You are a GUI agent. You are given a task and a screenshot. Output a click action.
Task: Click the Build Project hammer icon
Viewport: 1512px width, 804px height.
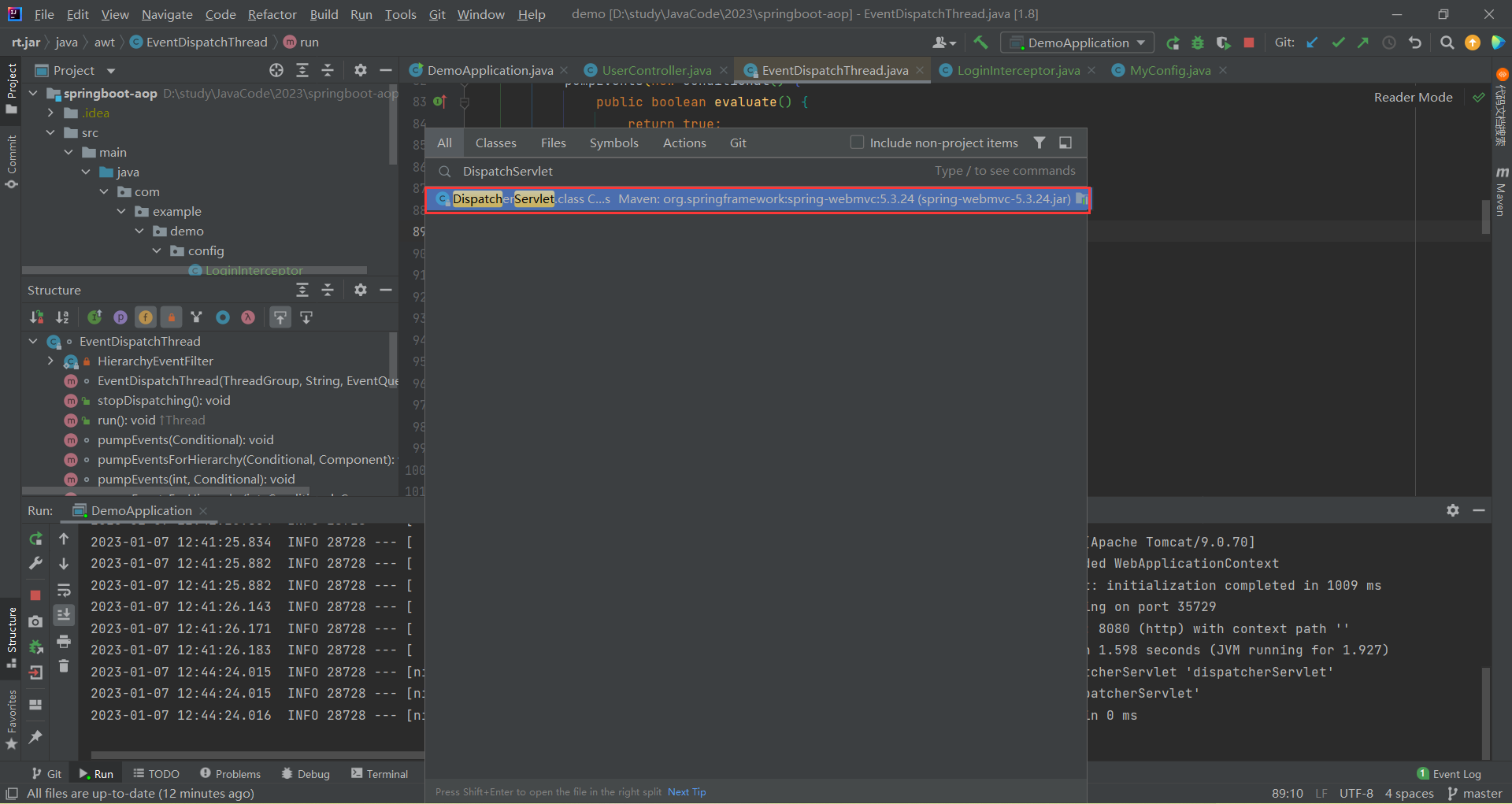click(x=980, y=43)
